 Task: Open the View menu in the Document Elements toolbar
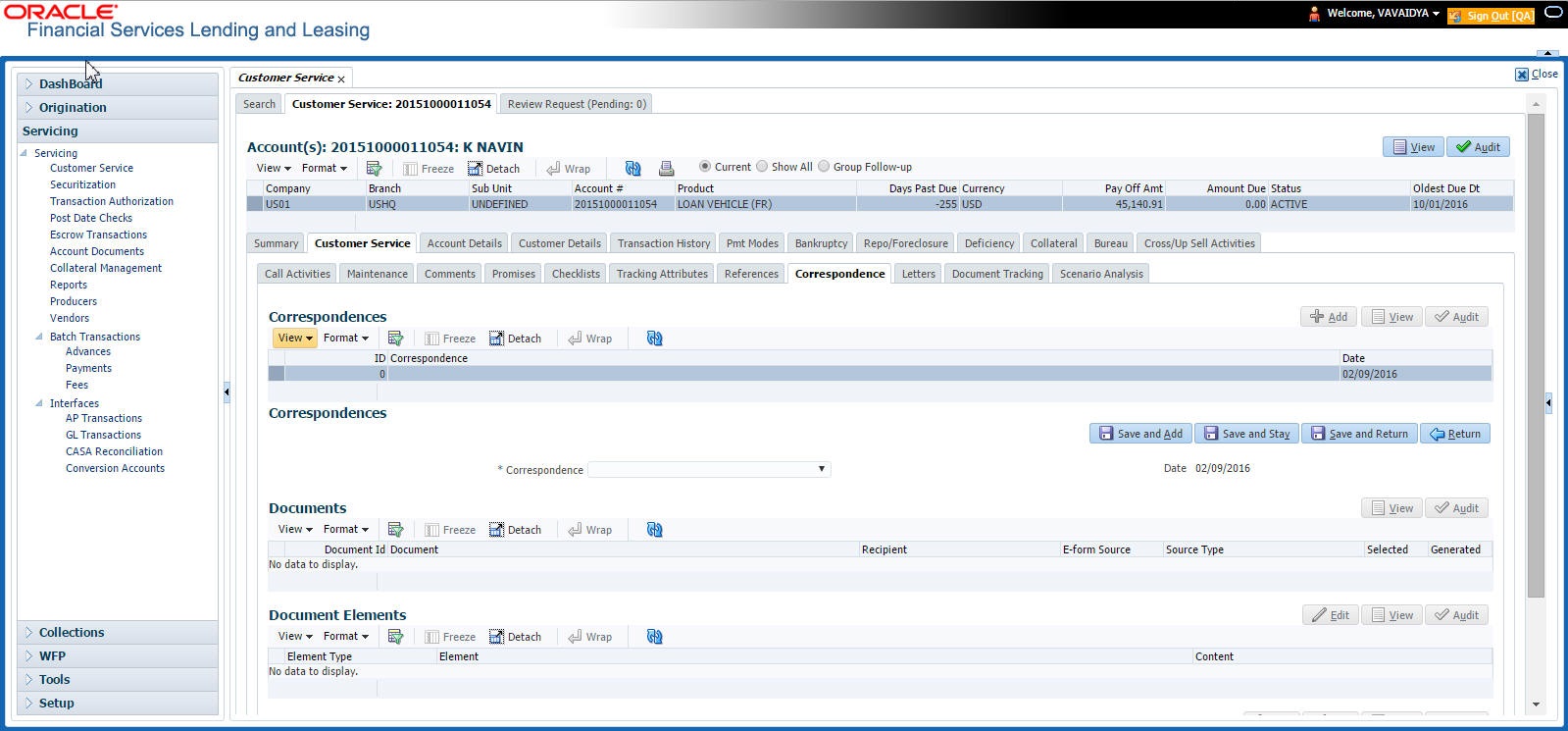[294, 637]
